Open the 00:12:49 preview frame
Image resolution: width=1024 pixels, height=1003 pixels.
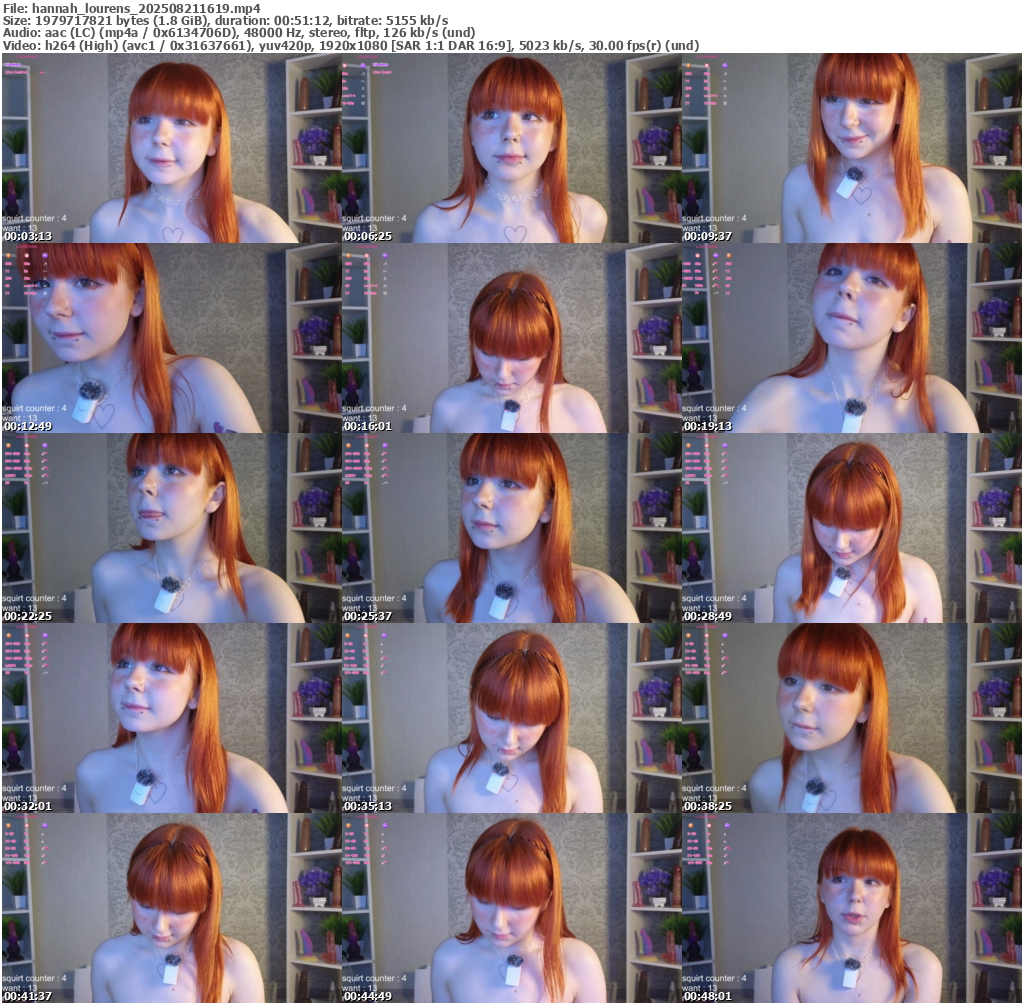tap(171, 338)
